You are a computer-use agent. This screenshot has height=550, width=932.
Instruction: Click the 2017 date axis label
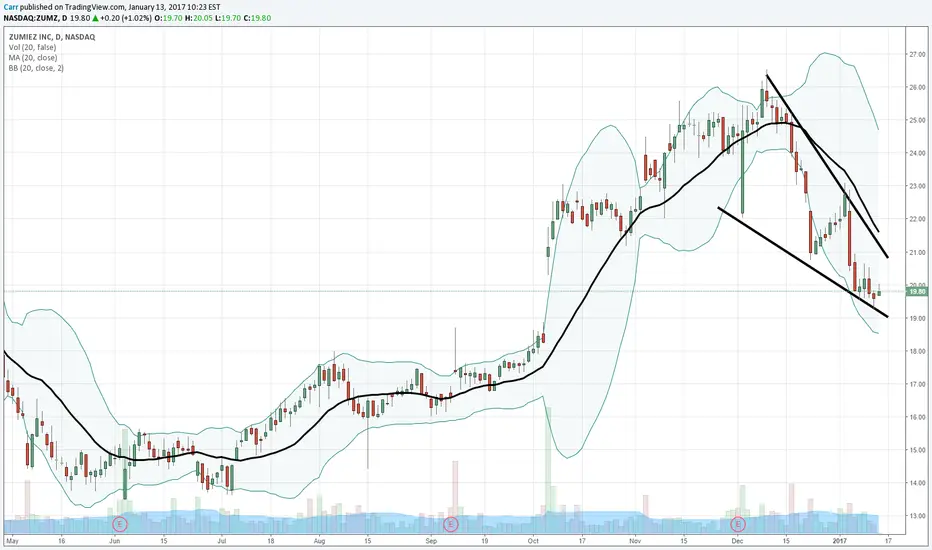(839, 541)
